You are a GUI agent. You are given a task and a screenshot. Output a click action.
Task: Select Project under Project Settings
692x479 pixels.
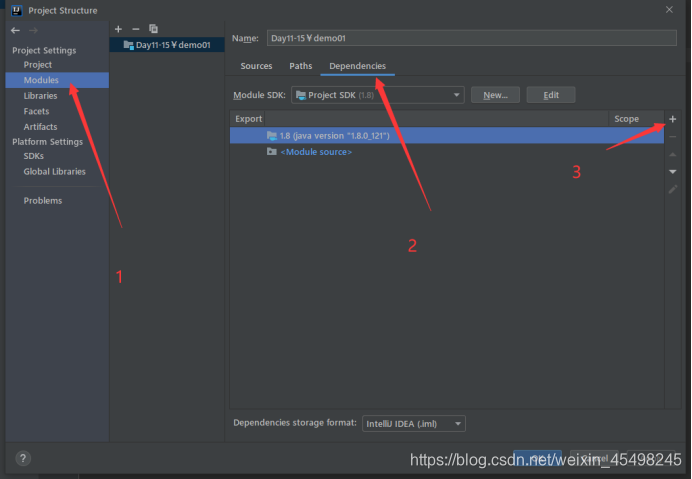pos(38,65)
